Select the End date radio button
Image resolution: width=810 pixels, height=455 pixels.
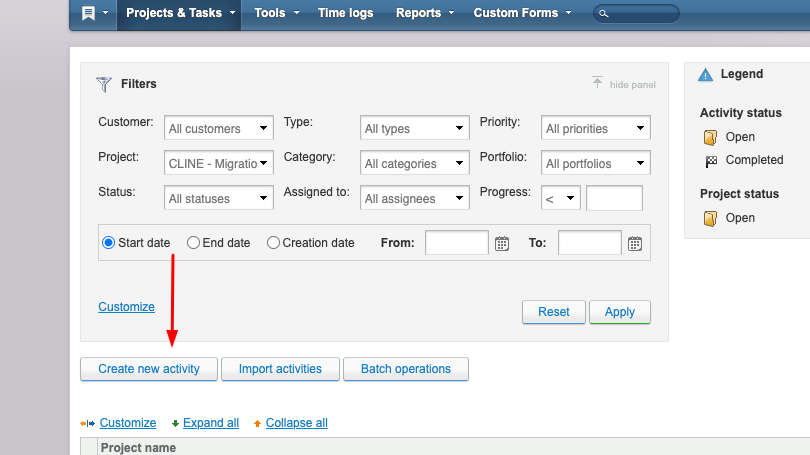coord(193,243)
